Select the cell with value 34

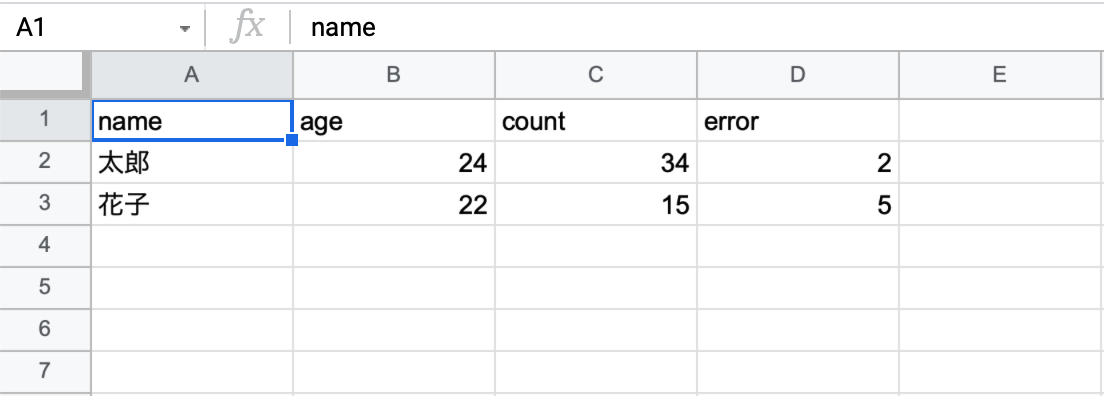596,163
